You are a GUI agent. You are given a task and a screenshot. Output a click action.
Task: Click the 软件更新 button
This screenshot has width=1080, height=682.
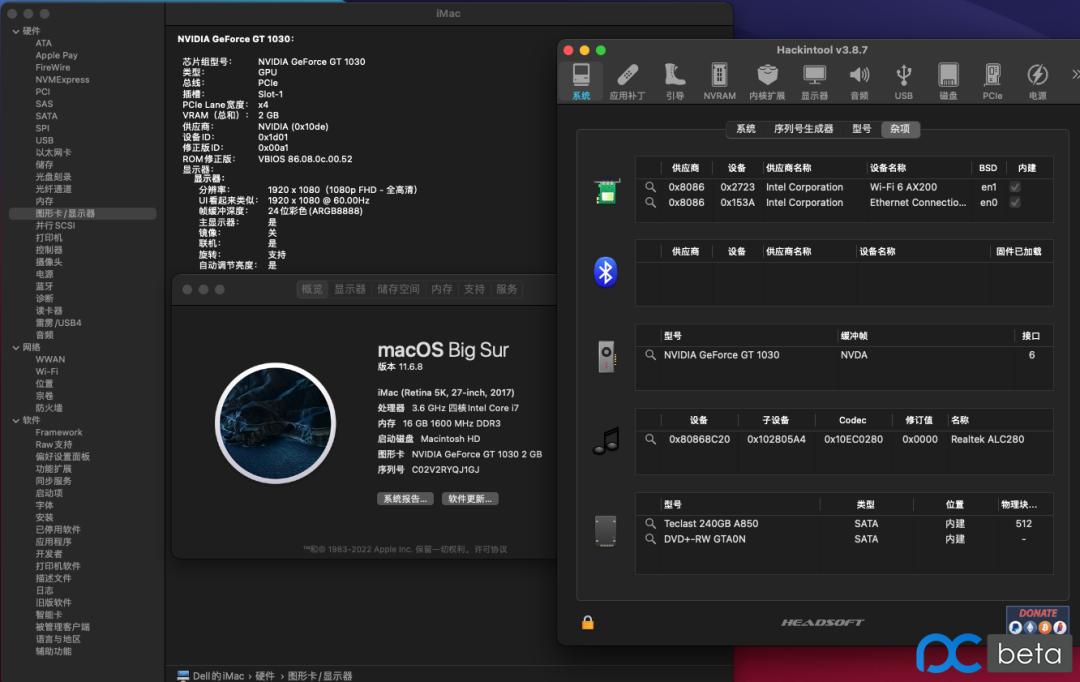tap(470, 499)
